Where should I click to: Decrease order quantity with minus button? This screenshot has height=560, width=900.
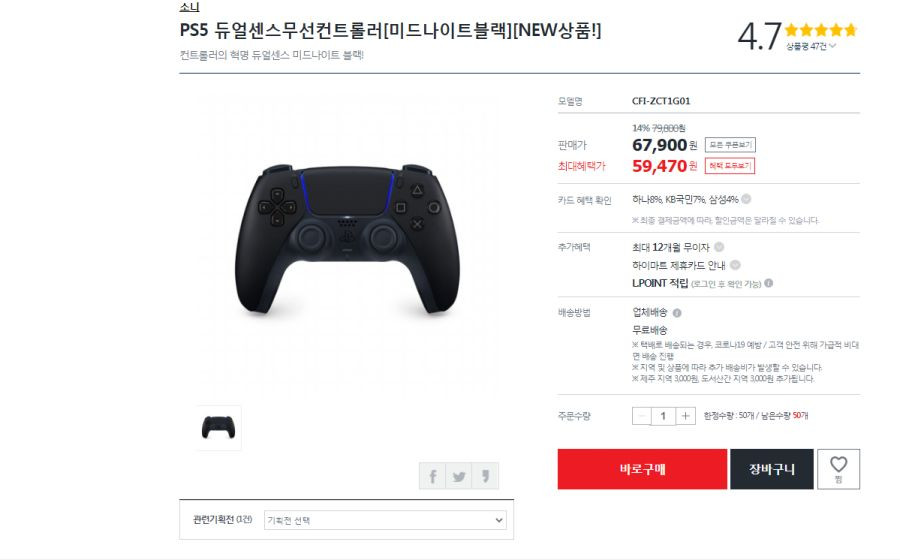point(642,416)
